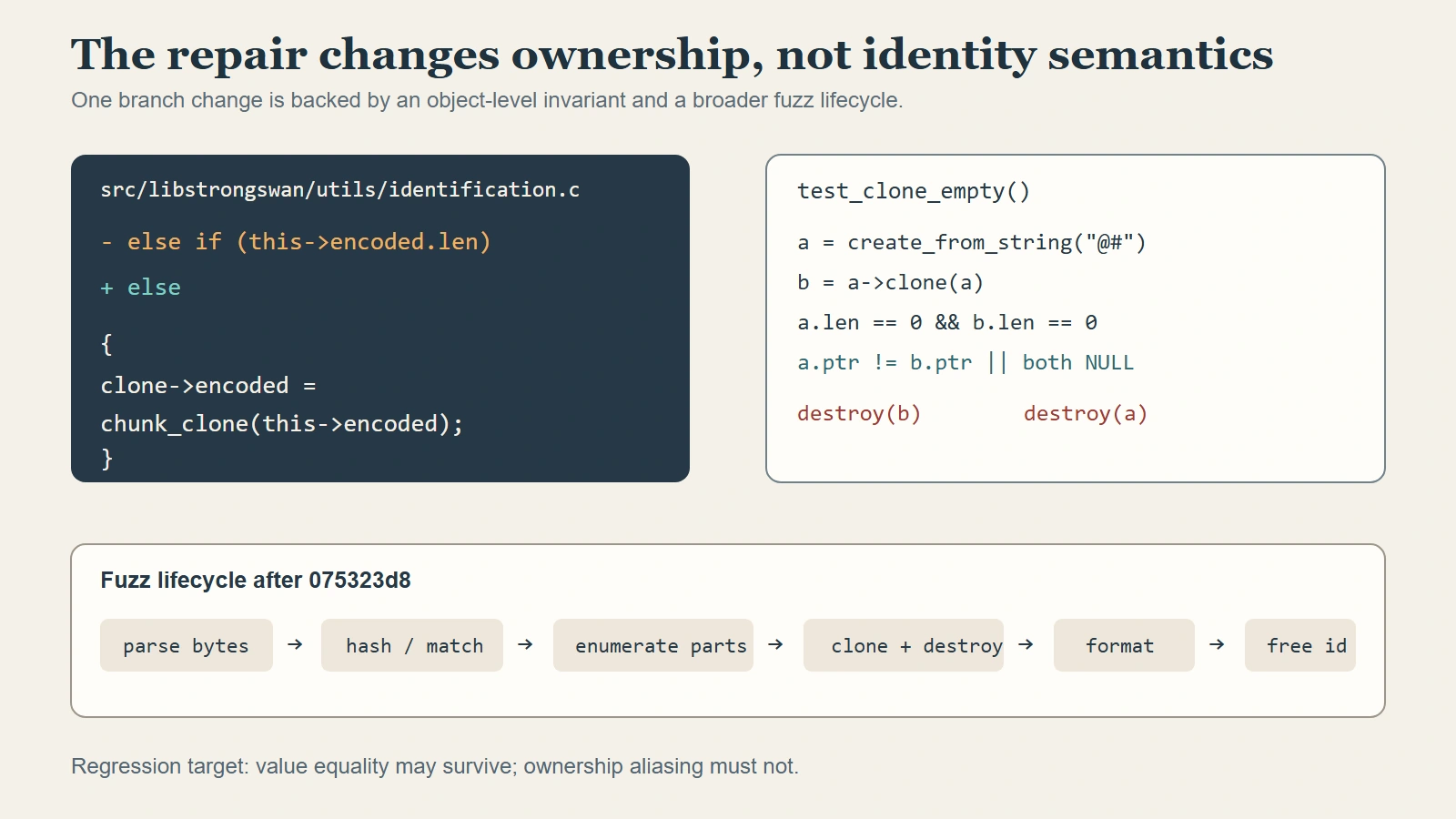Select the "a.ptr != b.ptr || both NULL" invariant
The width and height of the screenshot is (1456, 819).
click(966, 362)
